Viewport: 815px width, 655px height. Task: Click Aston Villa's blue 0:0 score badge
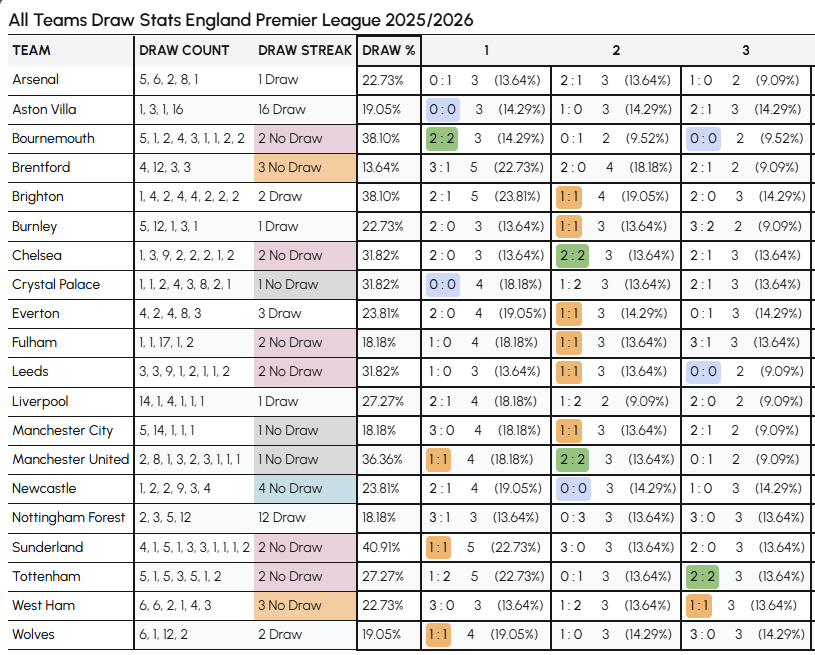tap(442, 109)
